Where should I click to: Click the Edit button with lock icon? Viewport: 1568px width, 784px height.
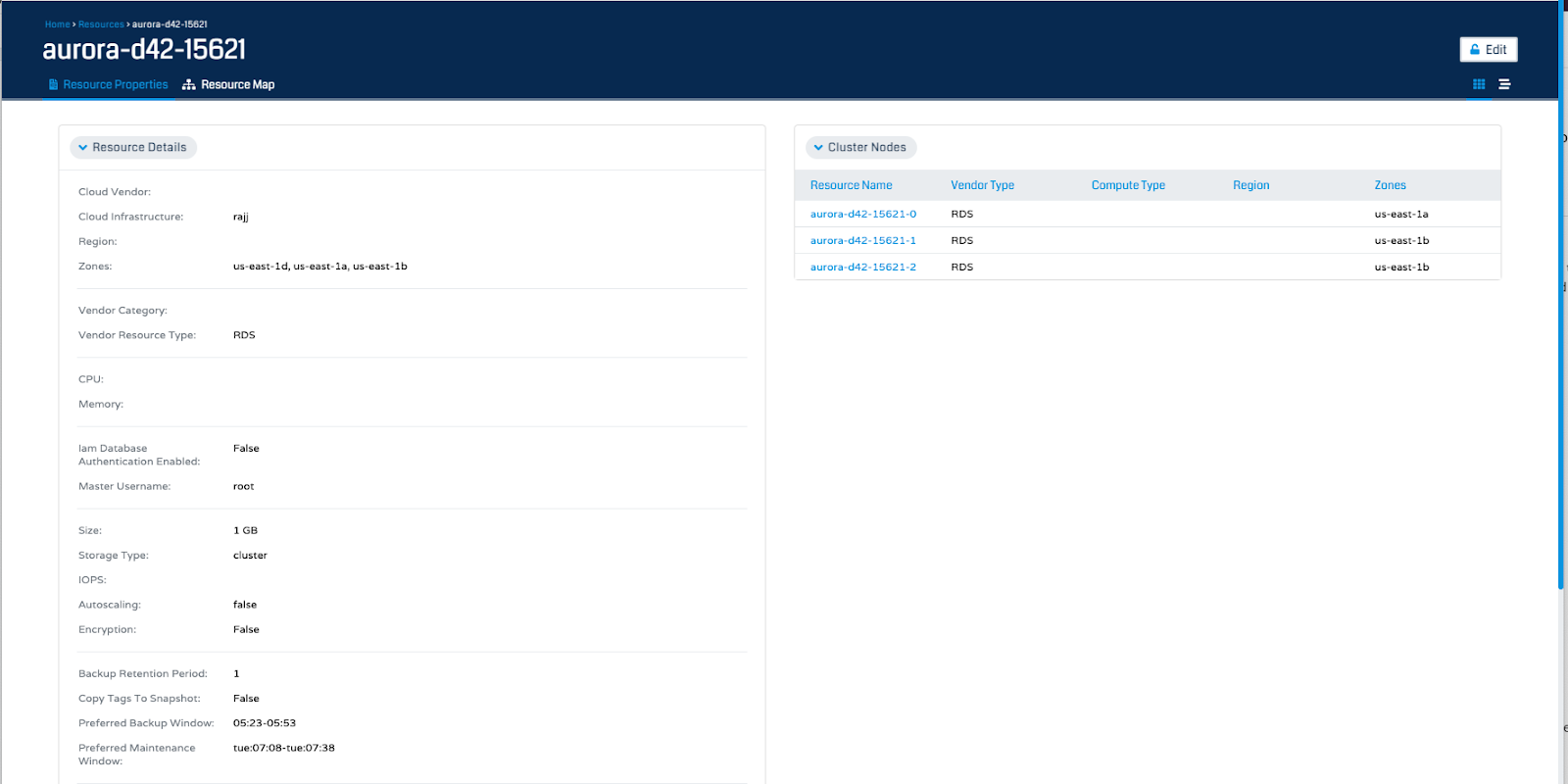pos(1488,50)
